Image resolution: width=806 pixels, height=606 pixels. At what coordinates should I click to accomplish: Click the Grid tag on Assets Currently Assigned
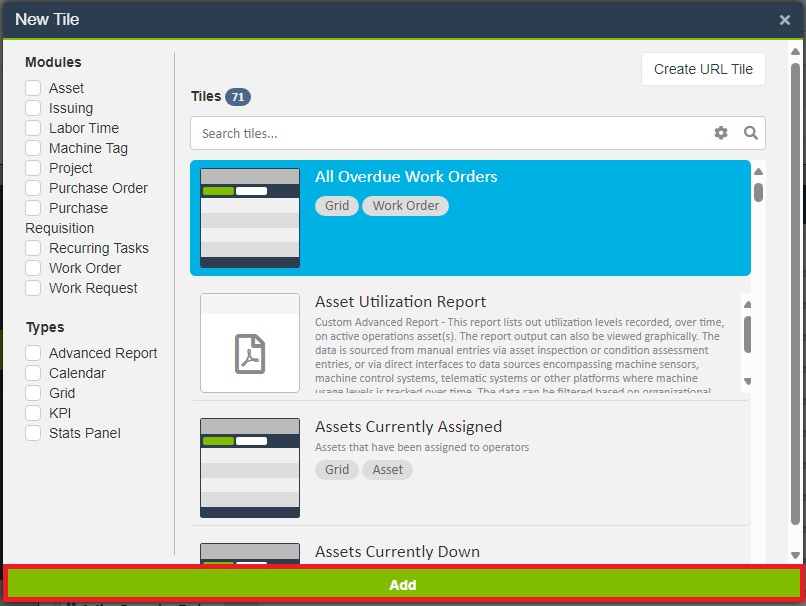pyautogui.click(x=337, y=470)
